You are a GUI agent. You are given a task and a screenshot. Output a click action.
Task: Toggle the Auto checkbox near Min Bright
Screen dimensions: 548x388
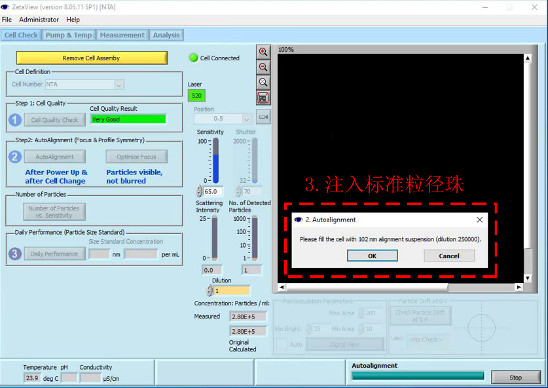(281, 344)
